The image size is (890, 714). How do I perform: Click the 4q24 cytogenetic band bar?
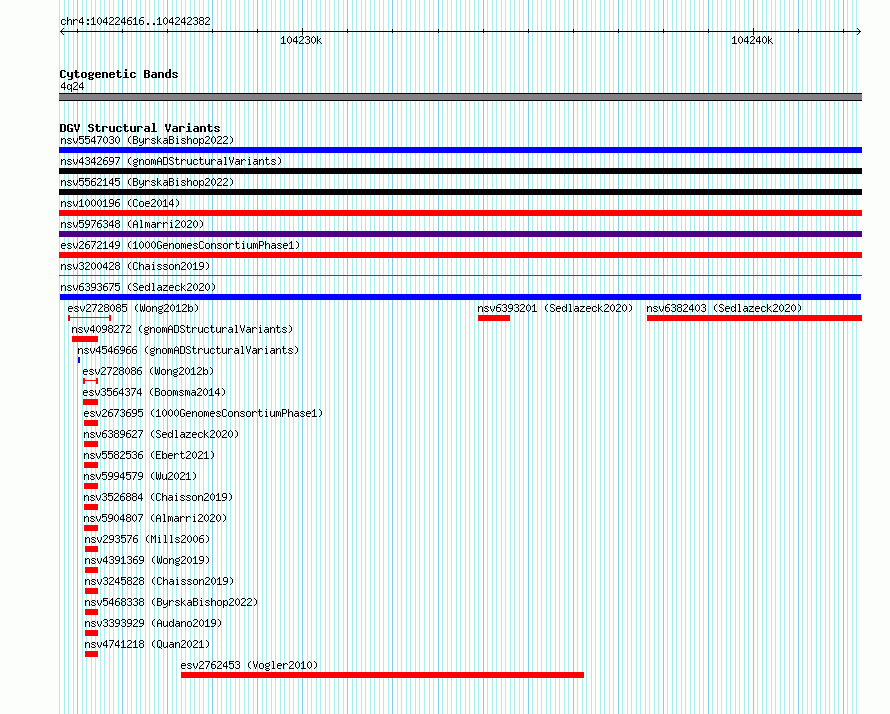coord(460,97)
